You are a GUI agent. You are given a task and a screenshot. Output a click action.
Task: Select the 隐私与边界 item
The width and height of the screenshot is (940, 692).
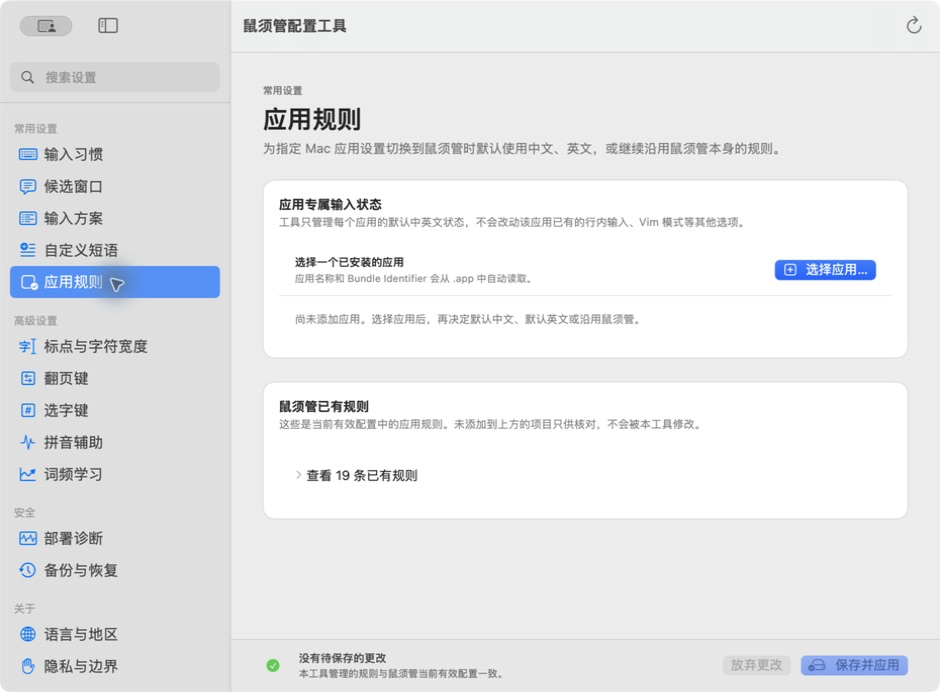tap(115, 666)
